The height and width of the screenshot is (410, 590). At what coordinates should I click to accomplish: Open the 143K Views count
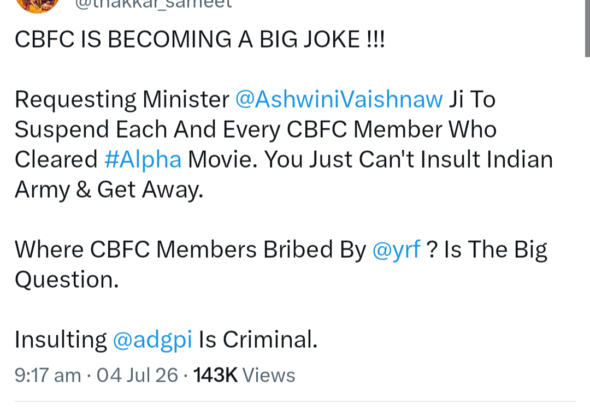tap(244, 375)
